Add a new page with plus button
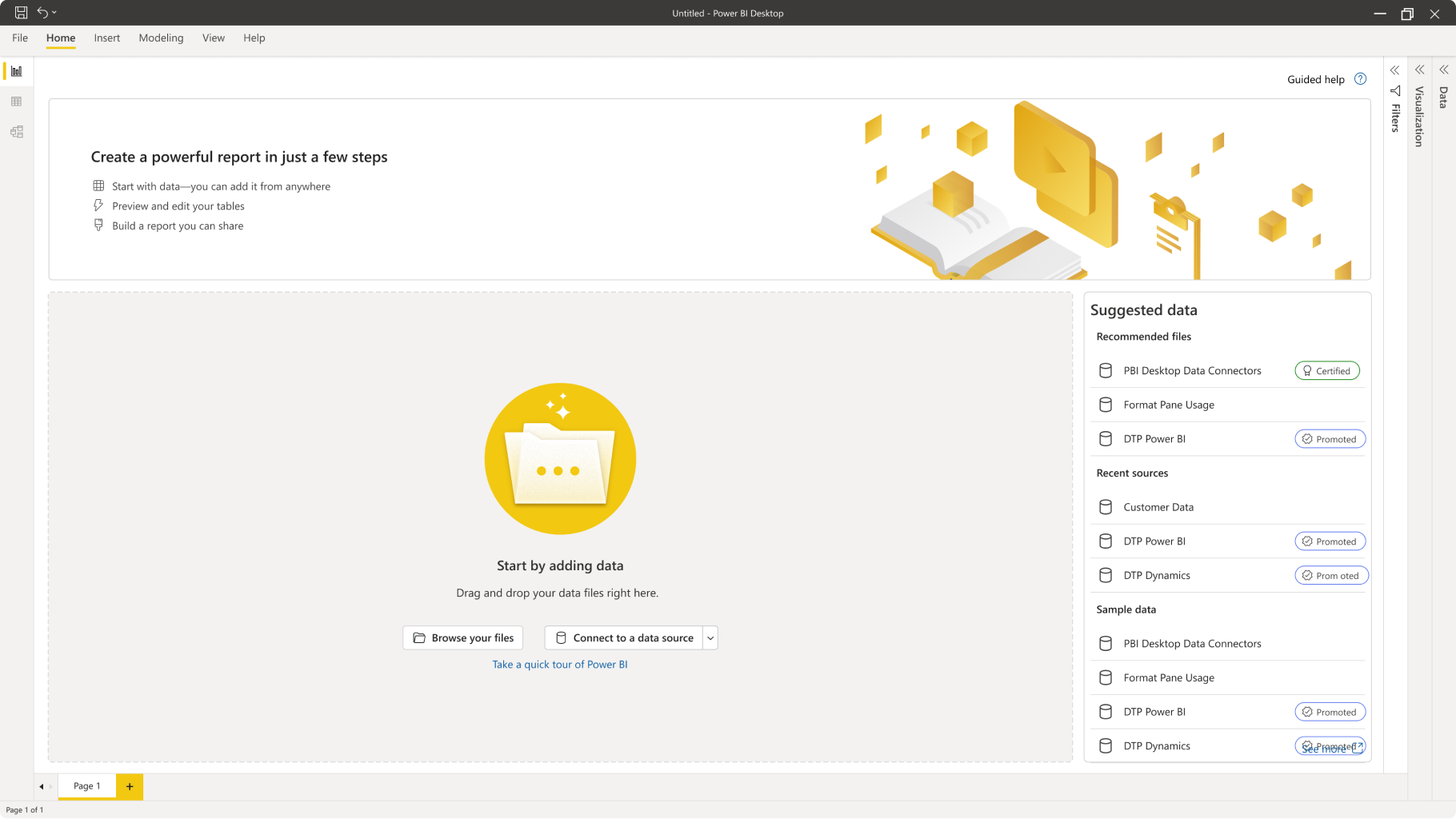Screen dimensions: 1456x819 [130, 786]
